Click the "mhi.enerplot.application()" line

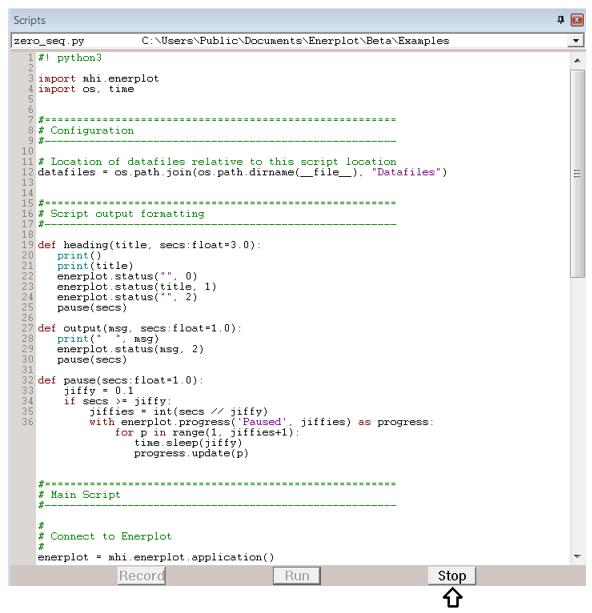click(156, 557)
